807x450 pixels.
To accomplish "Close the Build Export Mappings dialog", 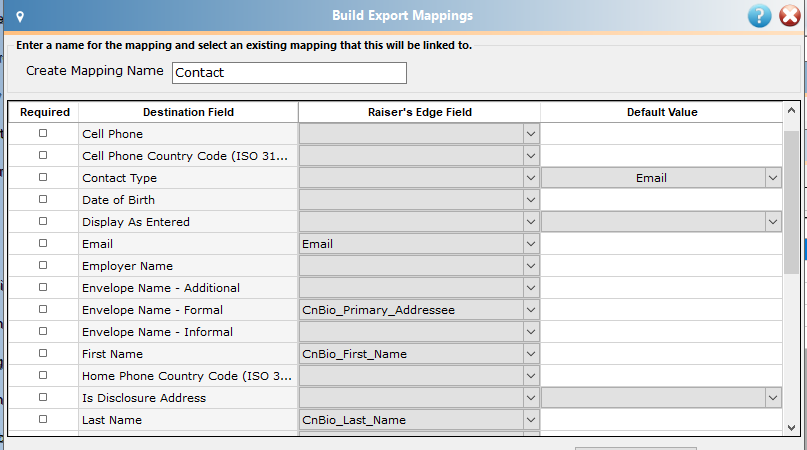I will [790, 16].
